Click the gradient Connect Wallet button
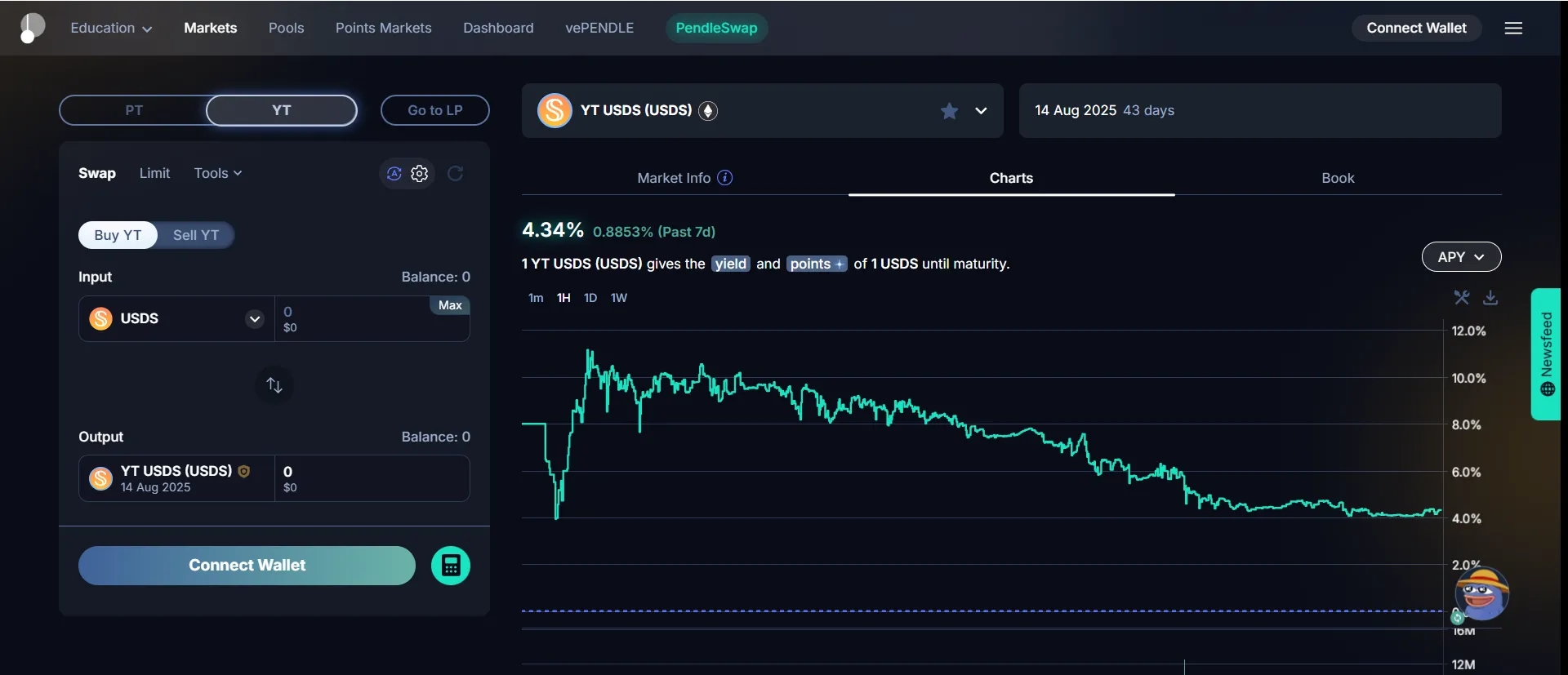 (x=247, y=566)
